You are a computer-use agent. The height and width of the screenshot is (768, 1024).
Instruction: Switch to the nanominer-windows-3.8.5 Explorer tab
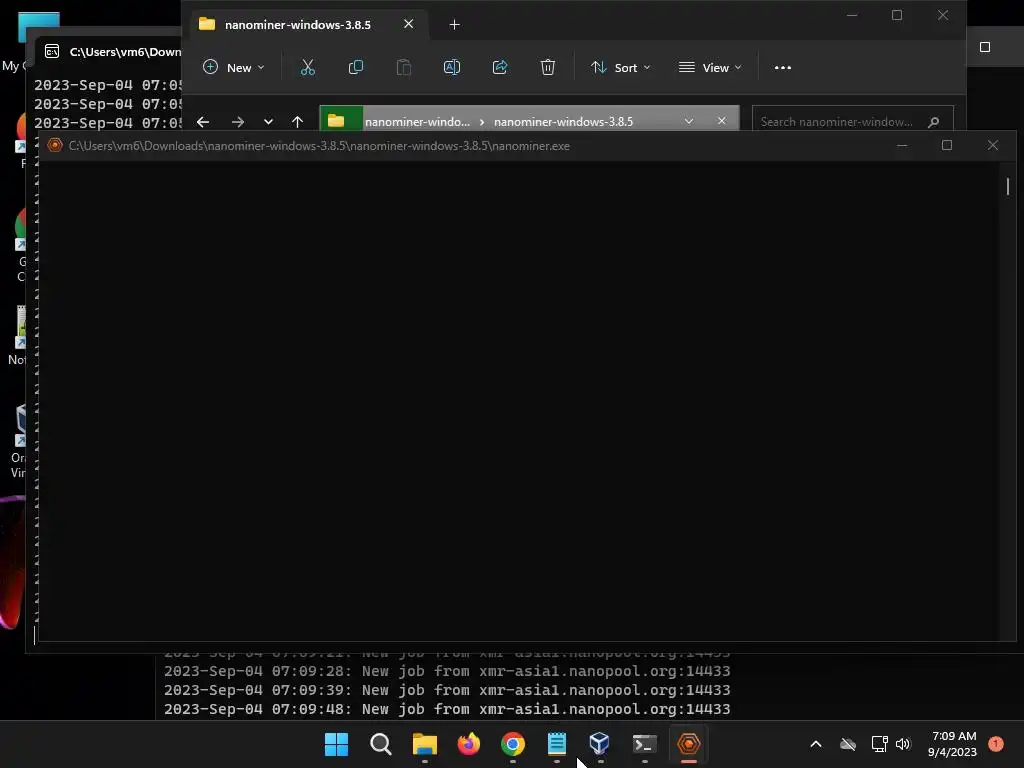pos(297,25)
